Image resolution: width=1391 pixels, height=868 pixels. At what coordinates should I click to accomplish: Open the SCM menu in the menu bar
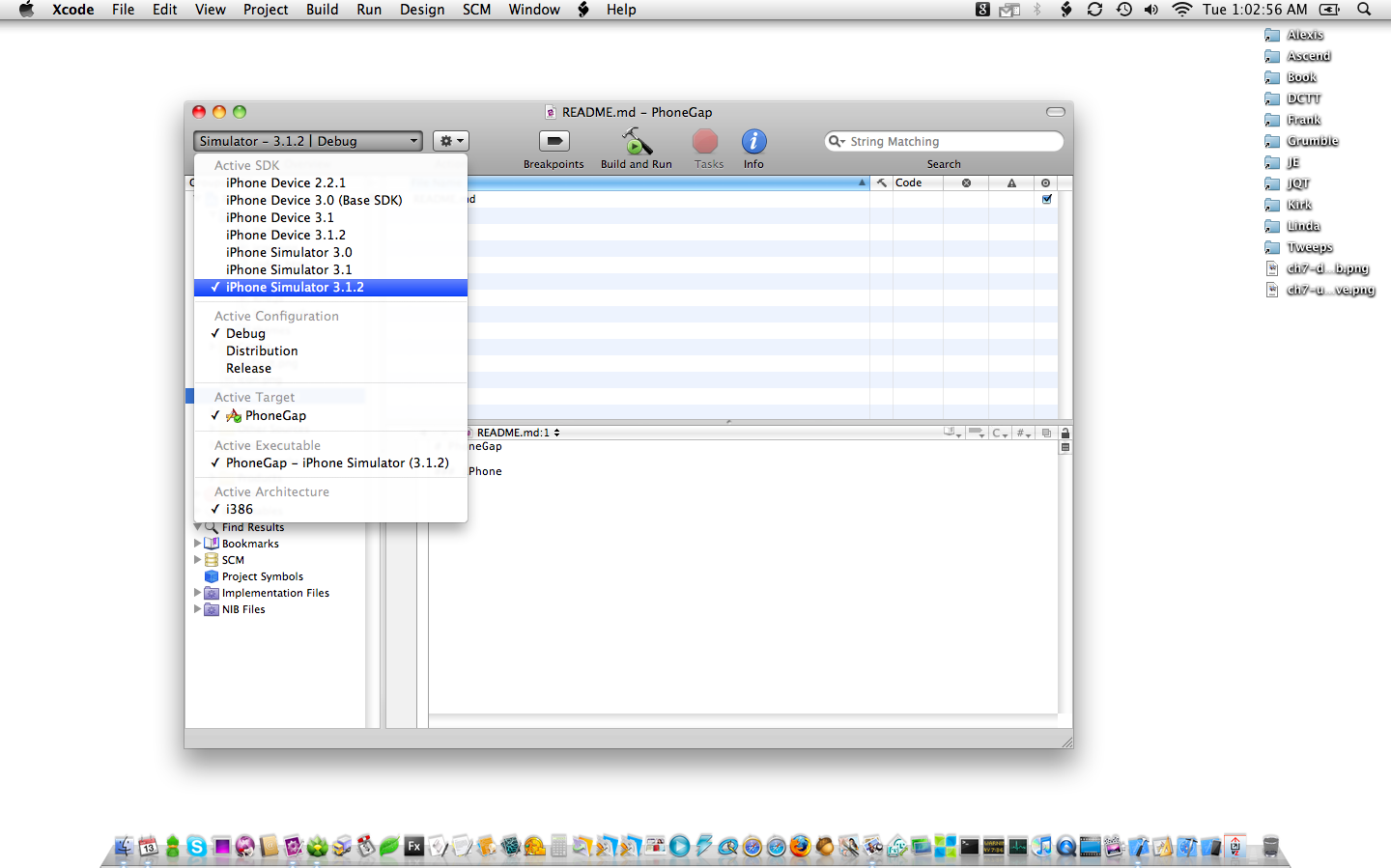[476, 10]
